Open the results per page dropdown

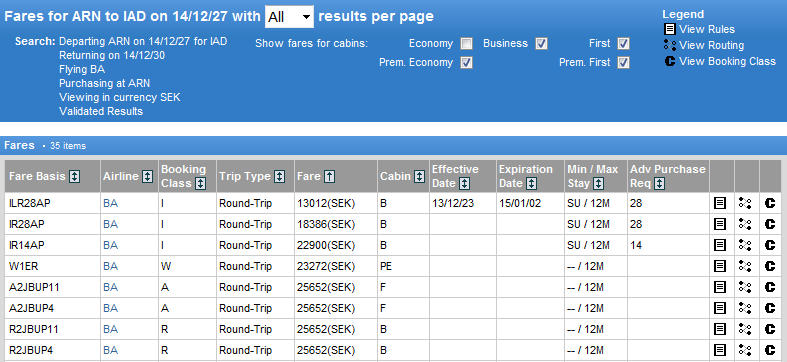(x=289, y=17)
